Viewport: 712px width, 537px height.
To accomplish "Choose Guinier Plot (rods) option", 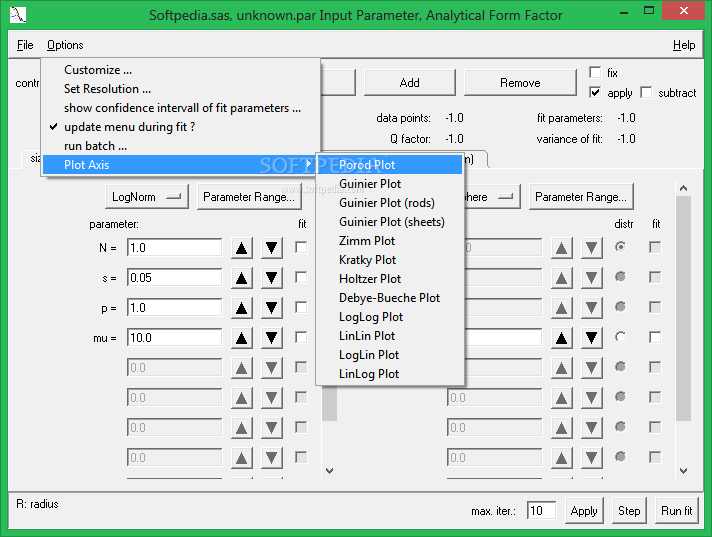I will coord(390,203).
